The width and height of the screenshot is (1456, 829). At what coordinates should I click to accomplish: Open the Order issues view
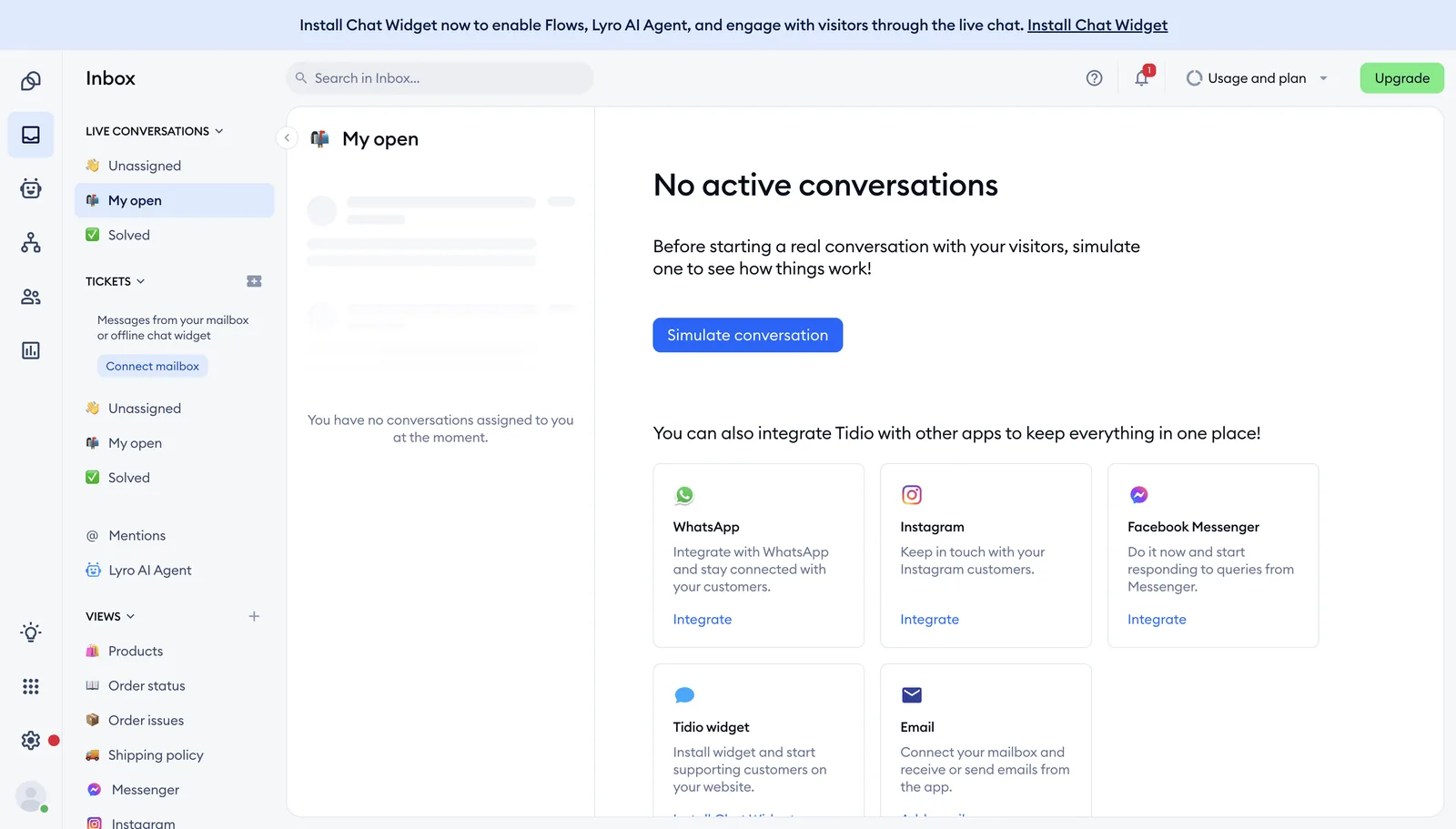[x=174, y=721]
